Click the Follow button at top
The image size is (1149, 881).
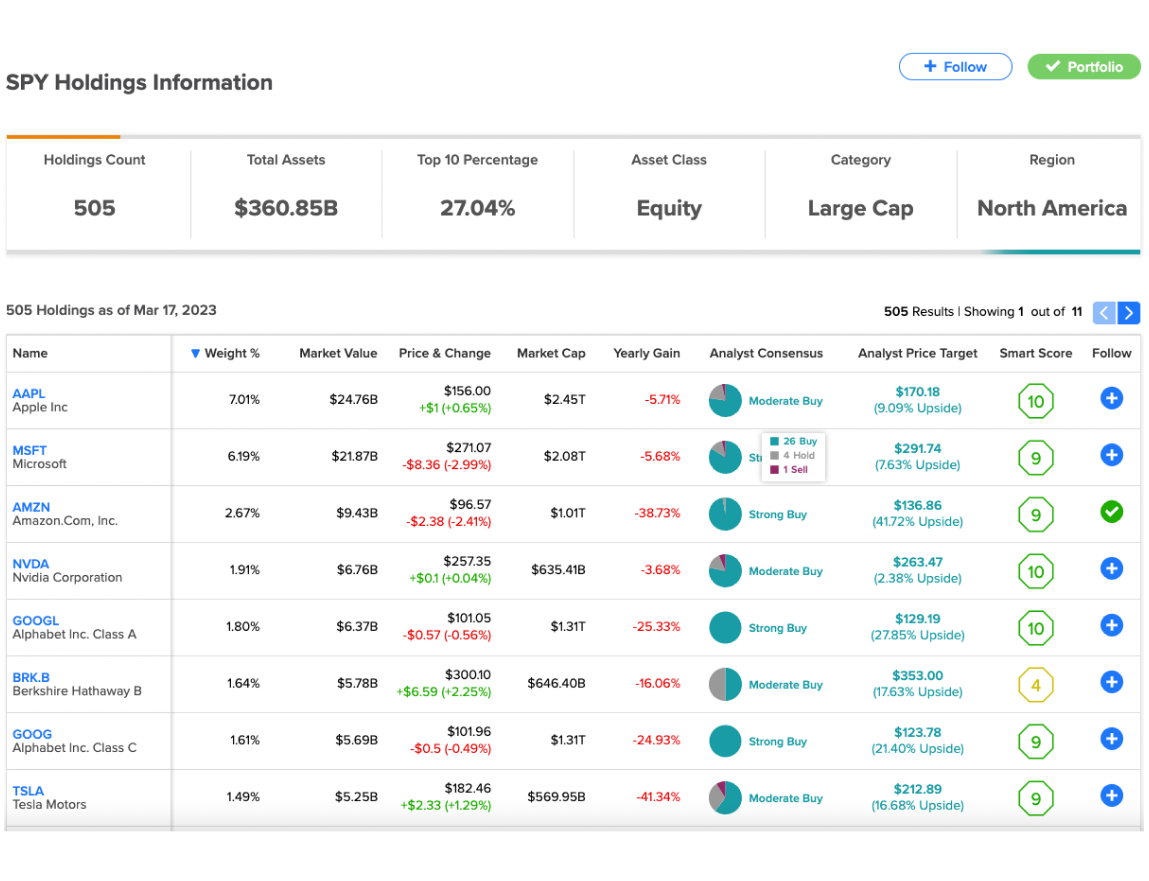point(955,67)
